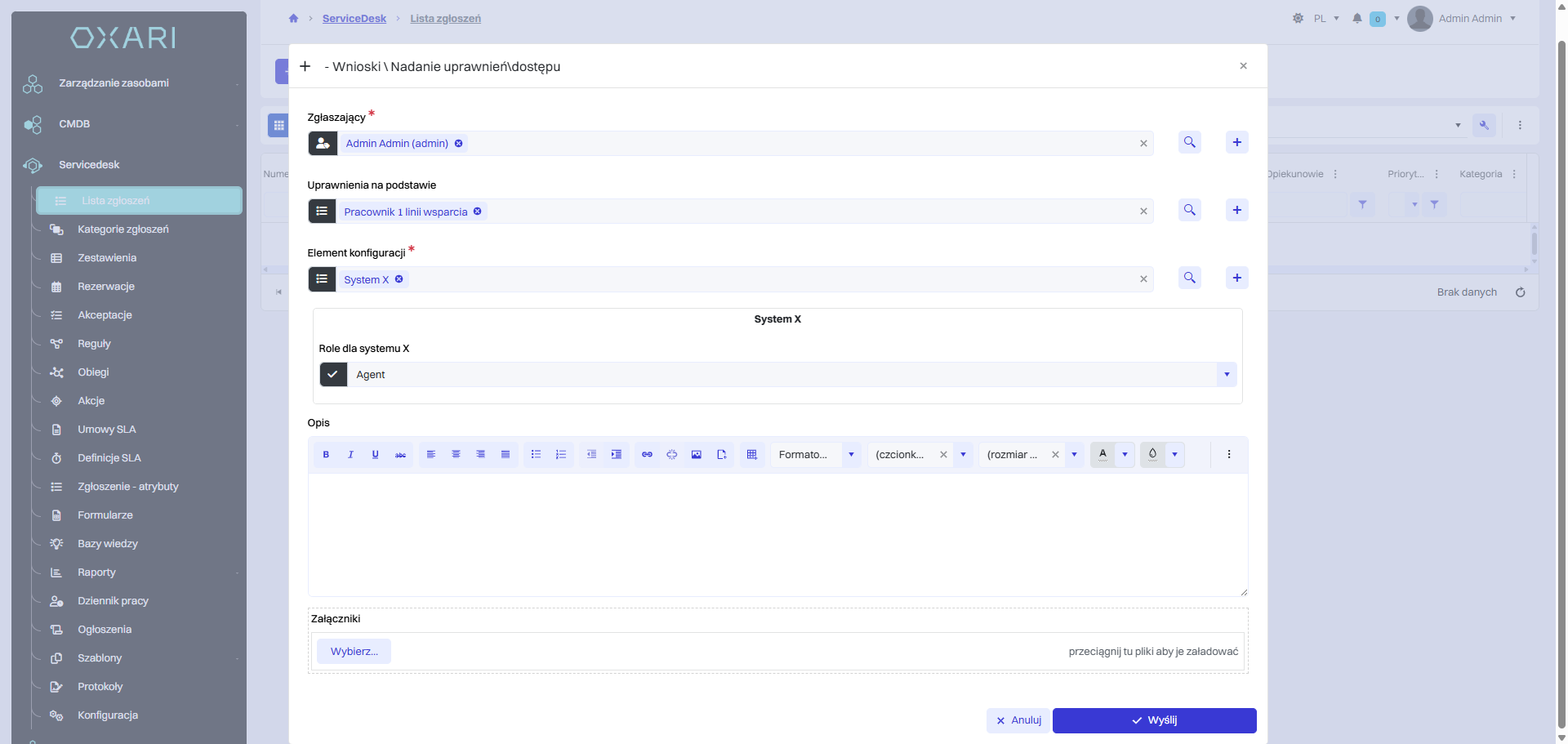This screenshot has width=1568, height=744.
Task: Add new Element konfiguracji with plus icon
Action: [1237, 278]
